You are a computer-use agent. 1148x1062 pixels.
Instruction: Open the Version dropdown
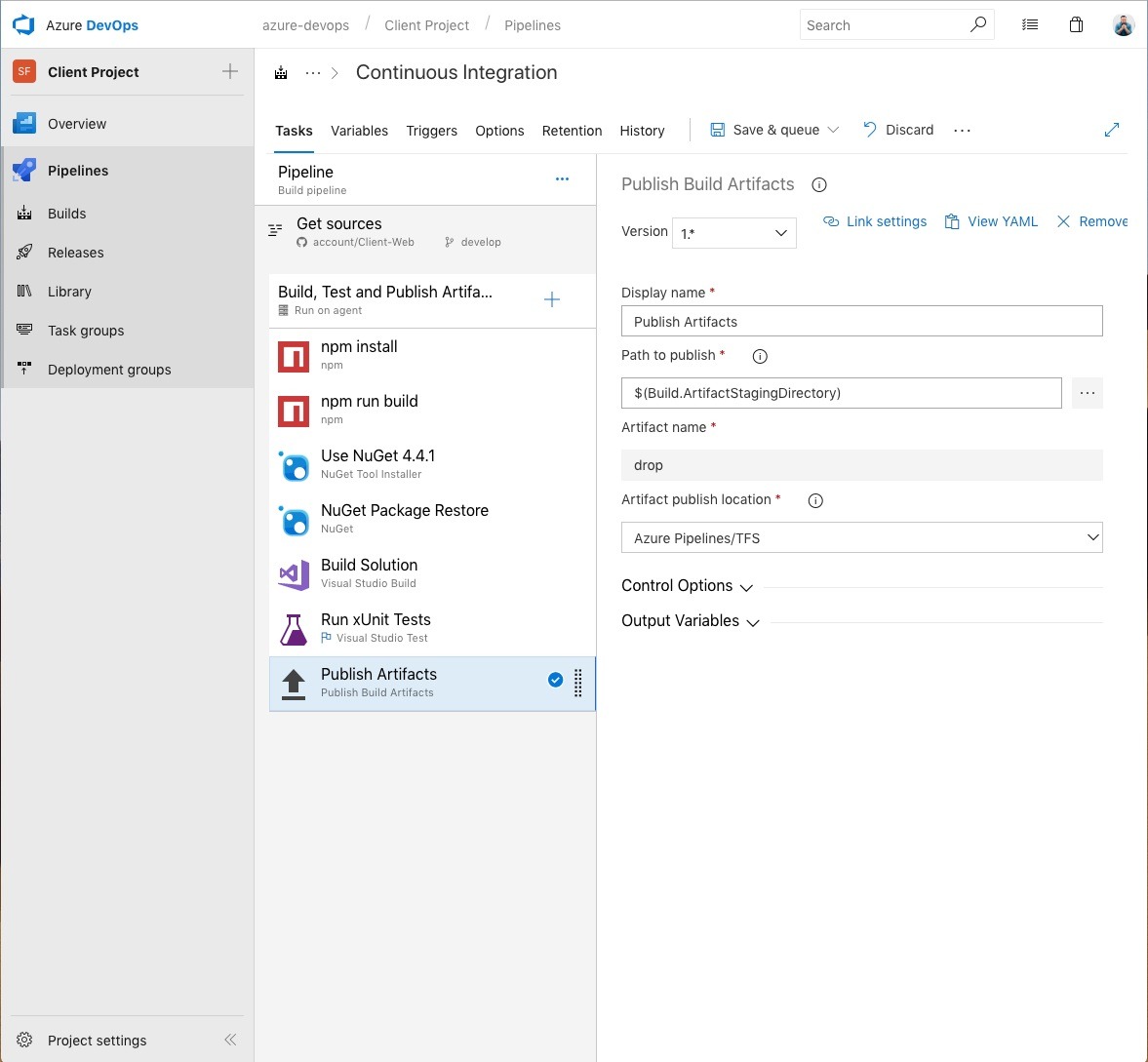click(733, 233)
